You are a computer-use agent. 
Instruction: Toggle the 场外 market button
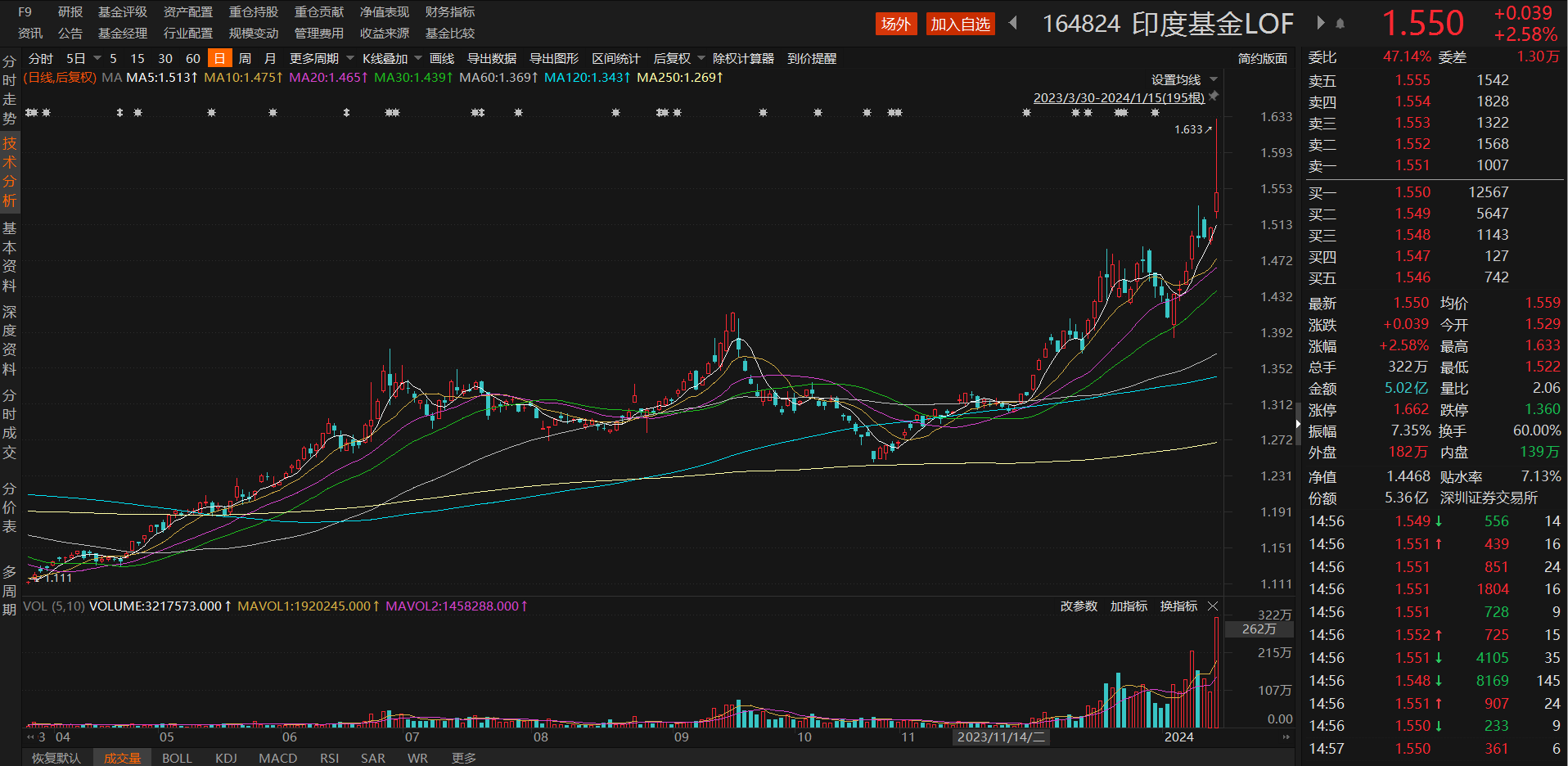point(895,24)
